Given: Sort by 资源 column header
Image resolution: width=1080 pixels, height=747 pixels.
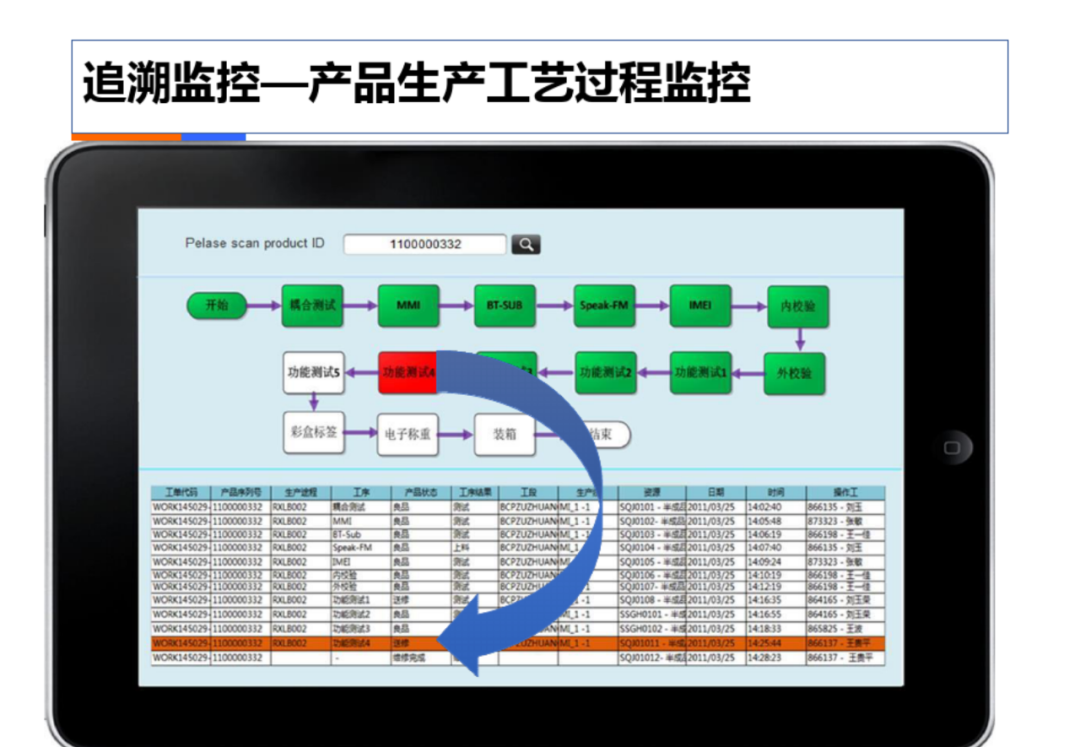Looking at the screenshot, I should 652,492.
